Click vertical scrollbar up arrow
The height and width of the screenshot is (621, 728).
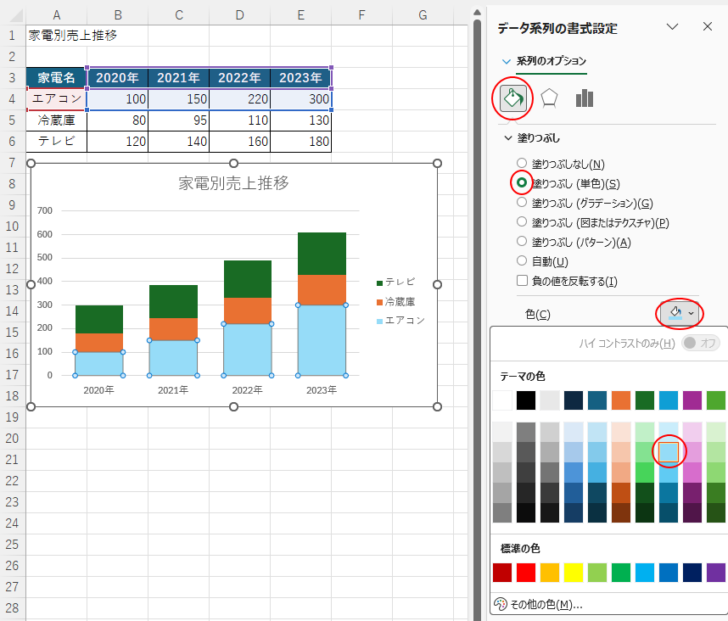477,13
